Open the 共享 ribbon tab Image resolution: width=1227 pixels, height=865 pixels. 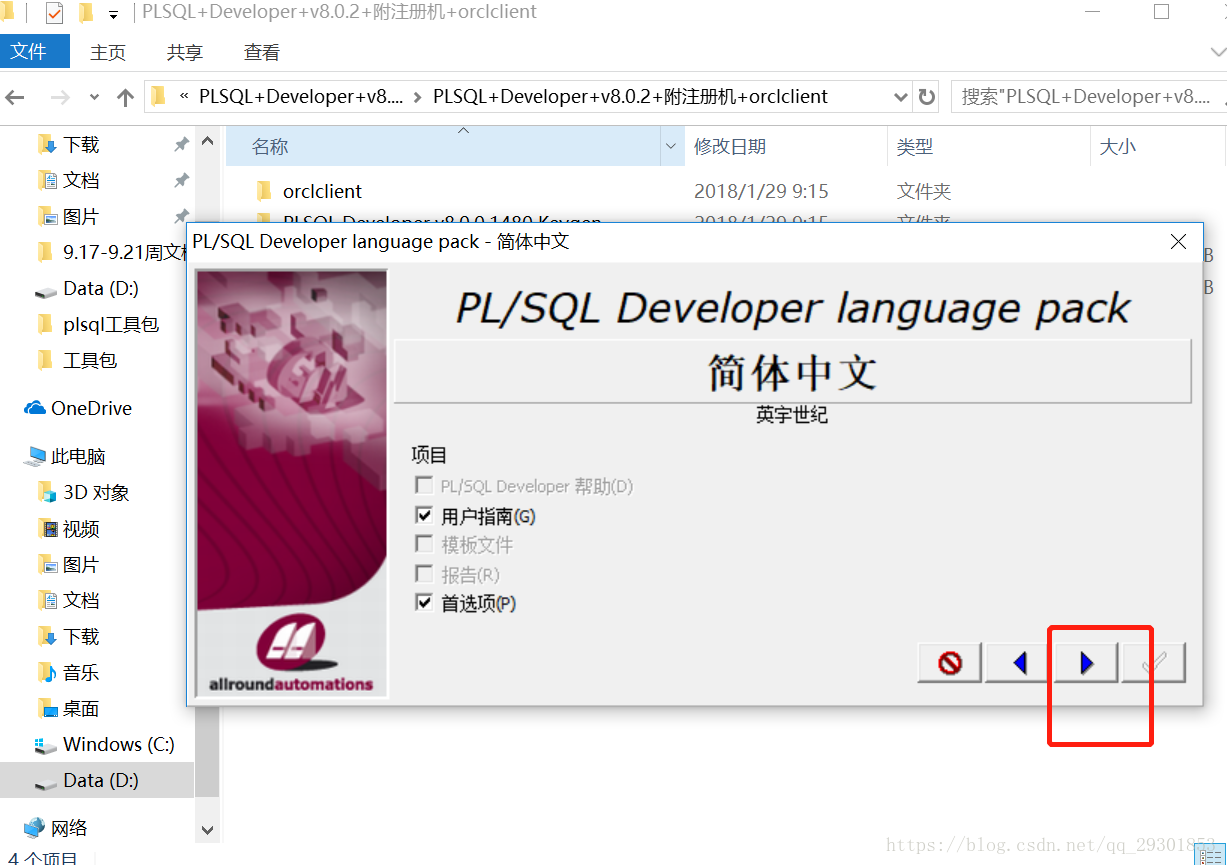click(185, 52)
